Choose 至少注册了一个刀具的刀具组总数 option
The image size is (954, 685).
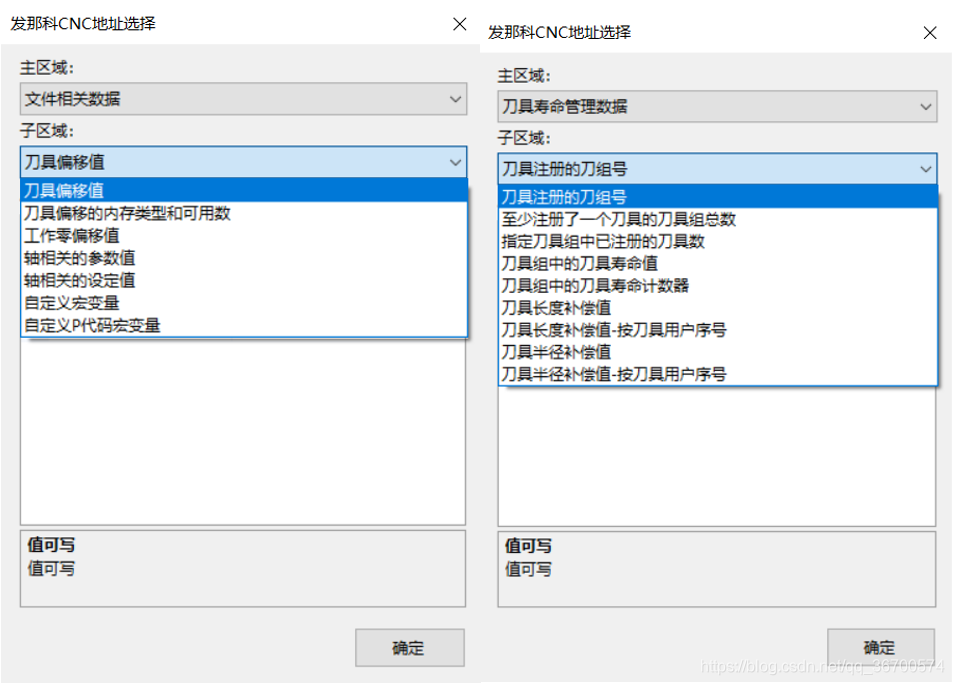pos(717,219)
